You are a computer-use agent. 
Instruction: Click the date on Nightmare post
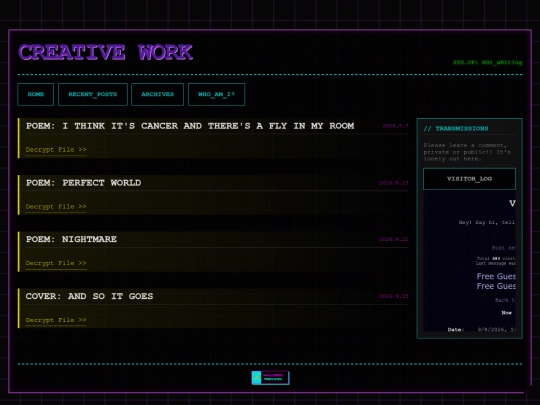pyautogui.click(x=394, y=239)
